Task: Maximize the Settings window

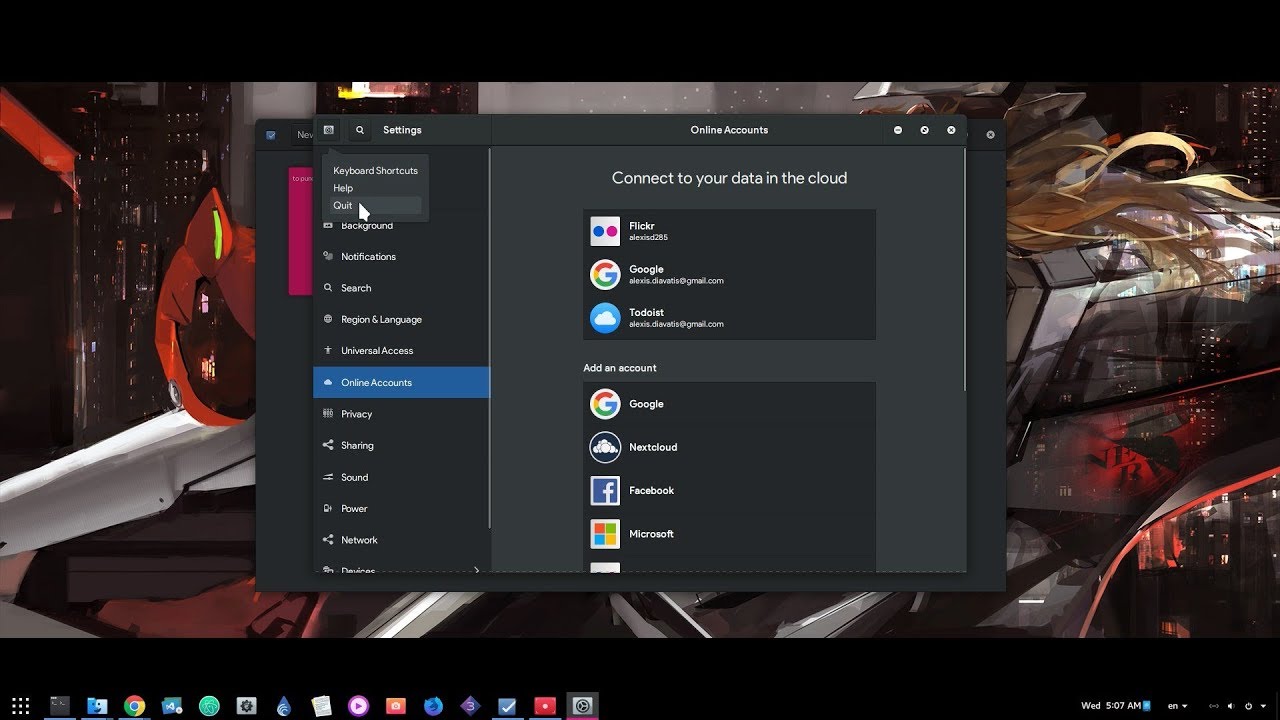Action: (x=924, y=130)
